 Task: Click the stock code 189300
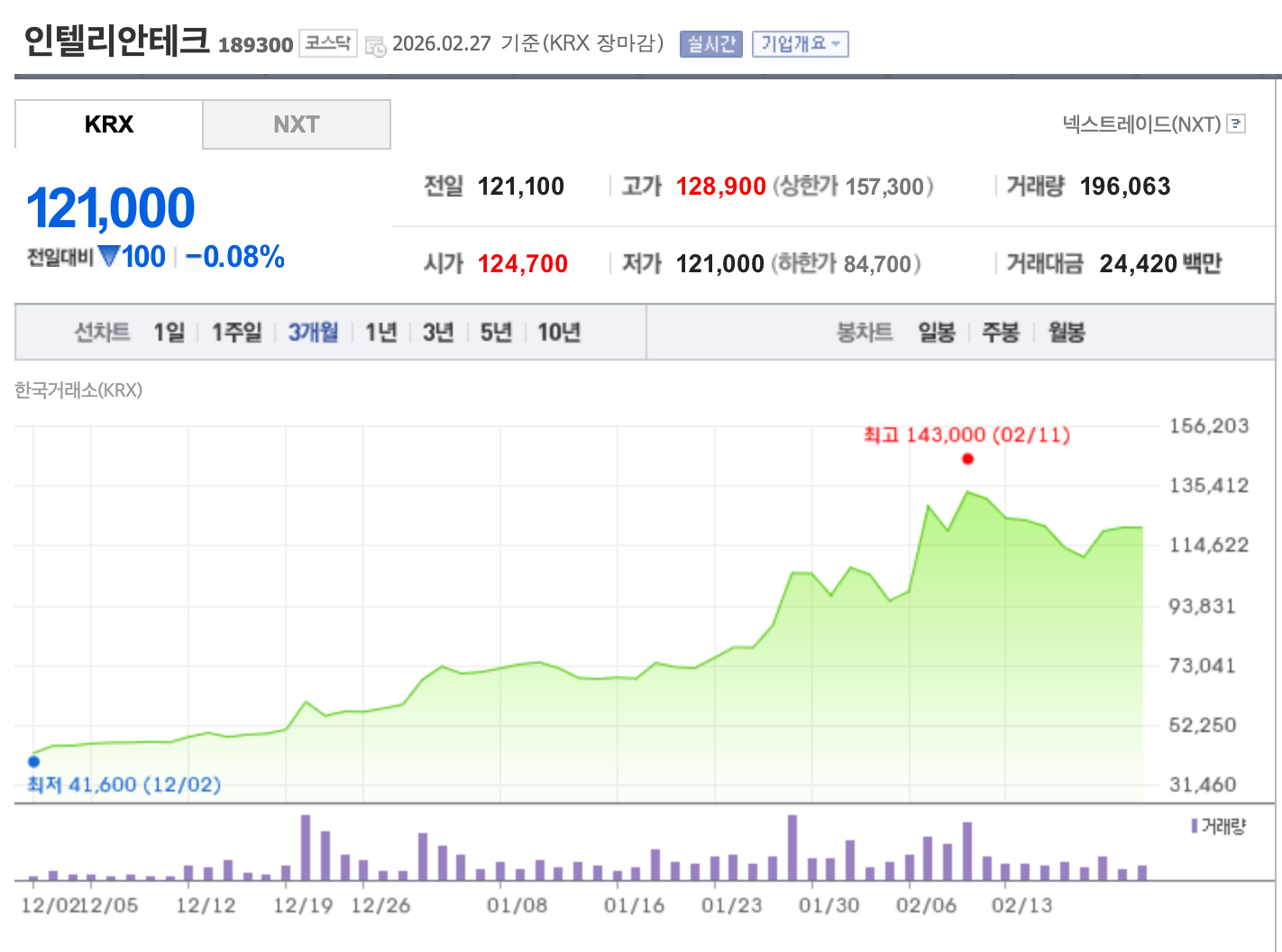tap(256, 45)
